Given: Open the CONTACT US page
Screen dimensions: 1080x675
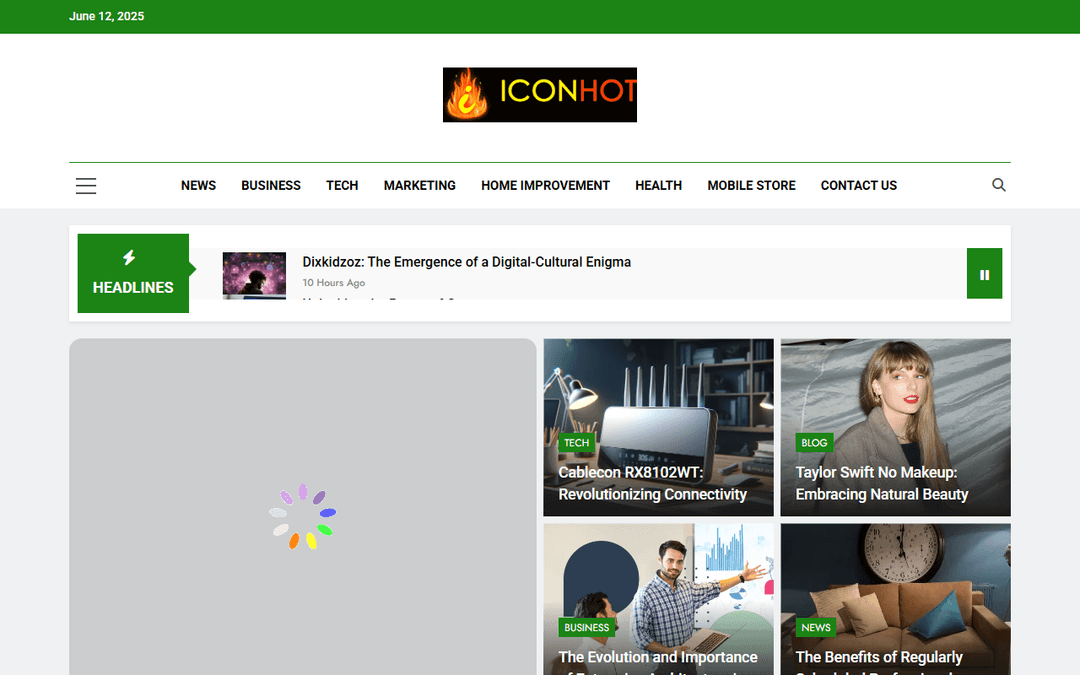Looking at the screenshot, I should coord(859,186).
